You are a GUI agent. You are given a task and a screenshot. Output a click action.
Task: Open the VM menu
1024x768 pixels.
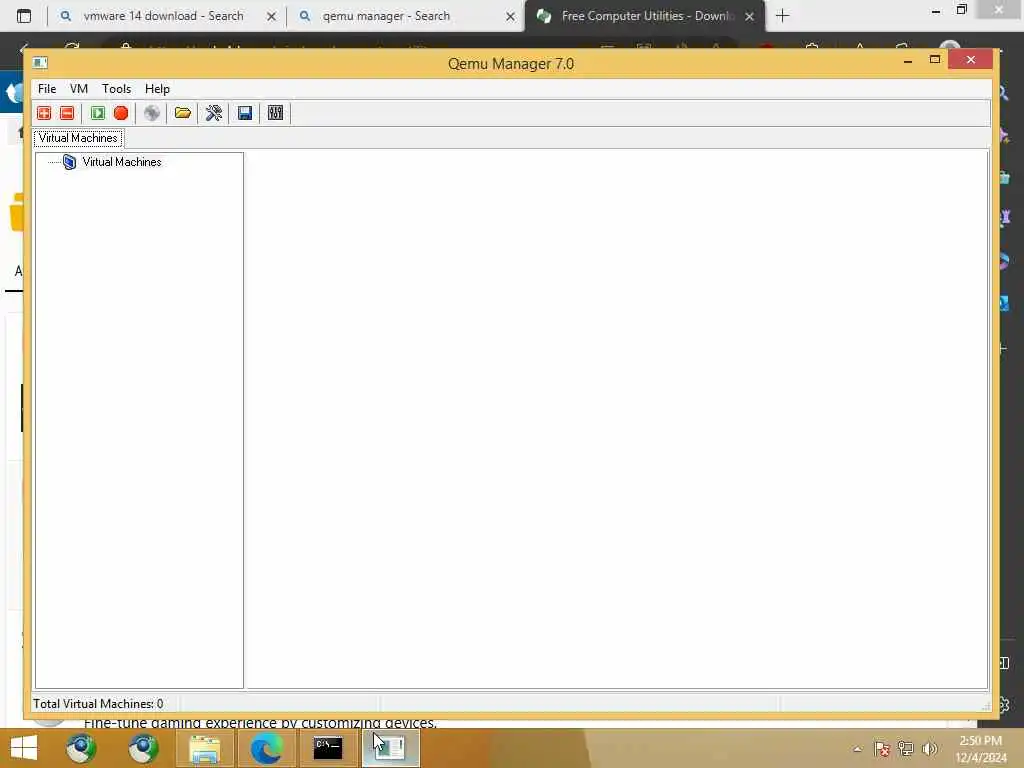79,89
